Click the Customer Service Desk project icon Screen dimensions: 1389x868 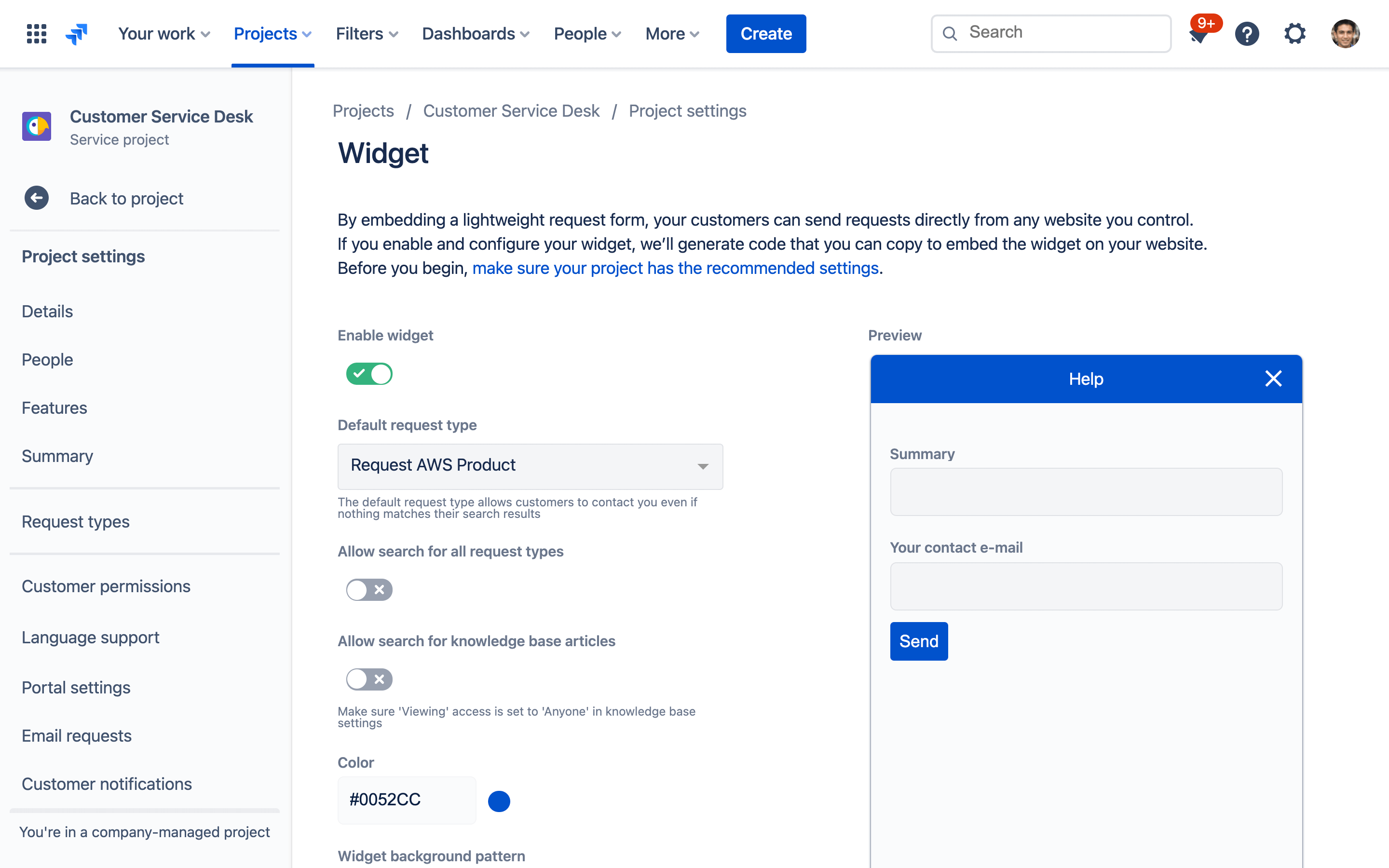tap(39, 126)
